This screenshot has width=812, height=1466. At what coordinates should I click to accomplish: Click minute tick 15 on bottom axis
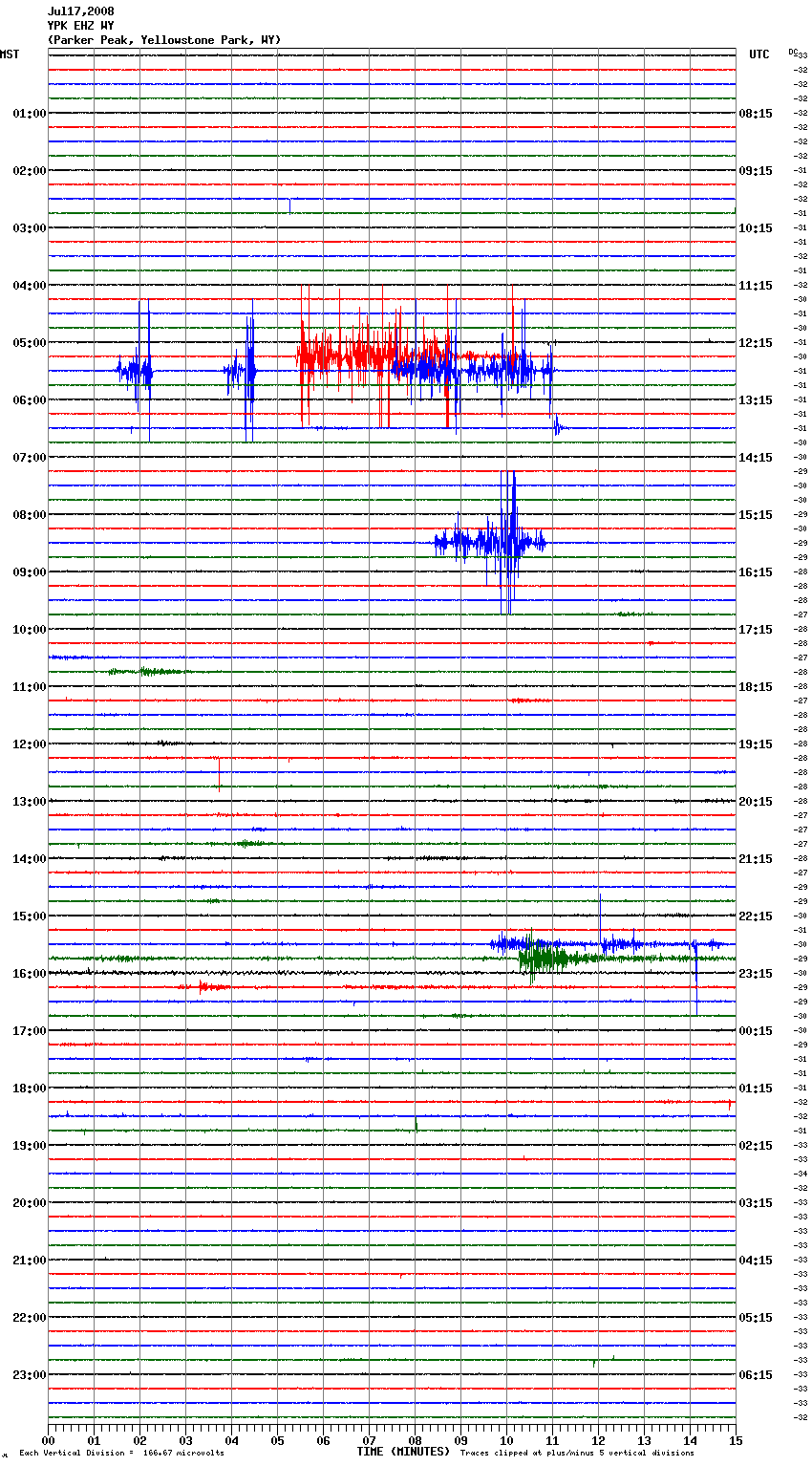(736, 1440)
